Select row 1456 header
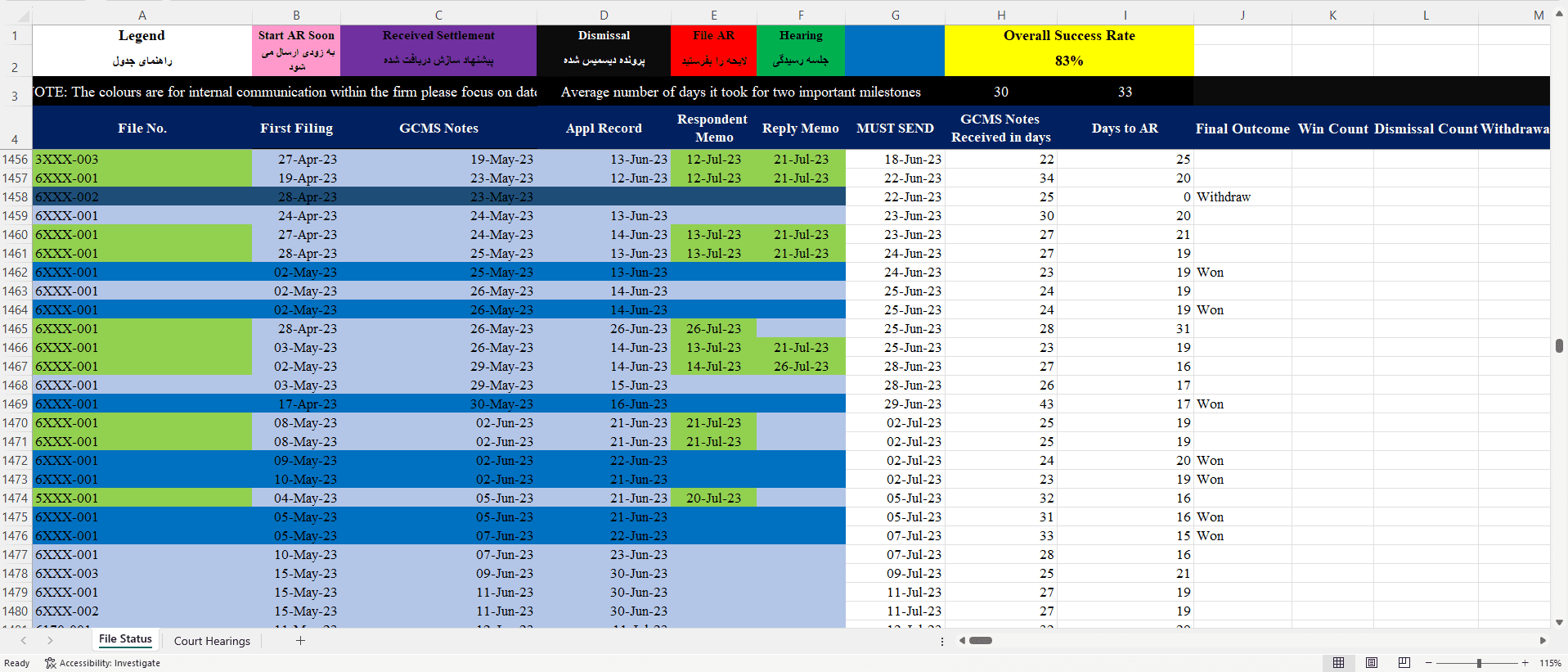The width and height of the screenshot is (1568, 672). click(16, 160)
